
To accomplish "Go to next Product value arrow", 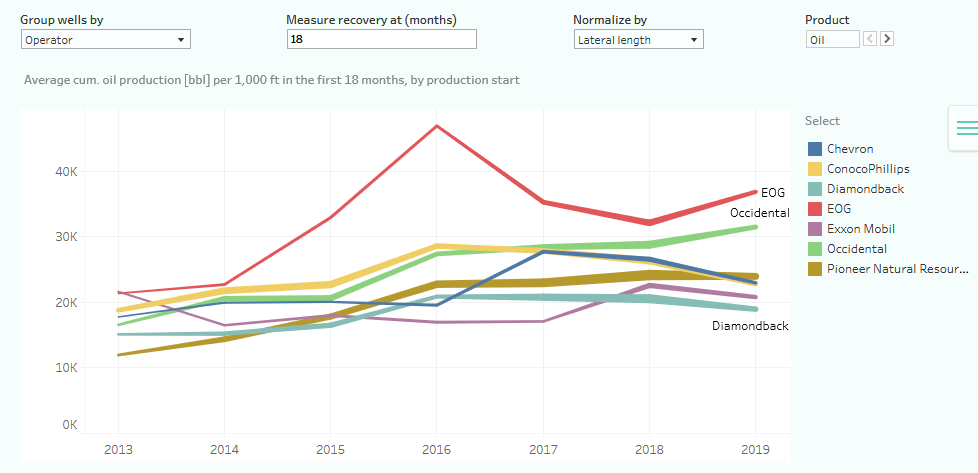I will click(x=886, y=39).
